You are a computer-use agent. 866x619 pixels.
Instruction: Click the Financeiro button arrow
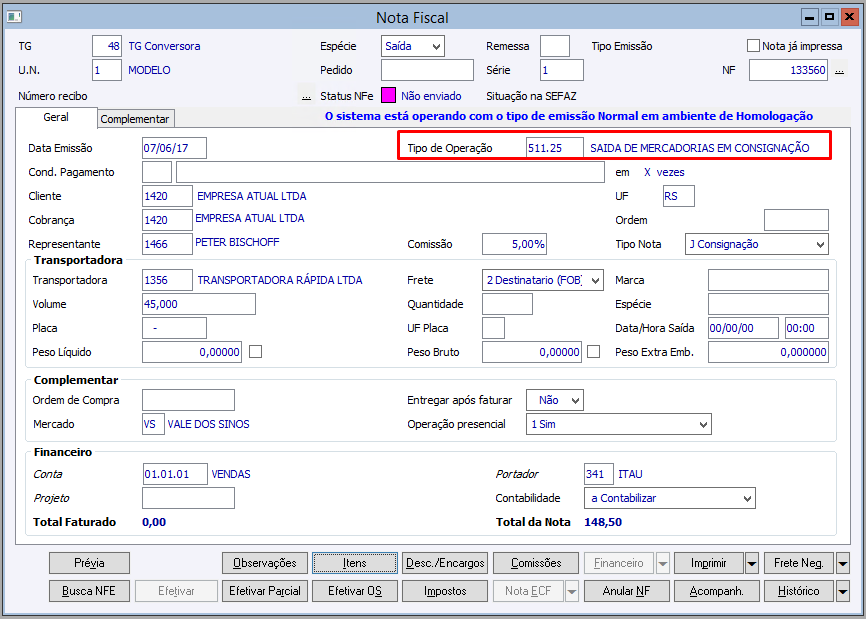[x=663, y=563]
